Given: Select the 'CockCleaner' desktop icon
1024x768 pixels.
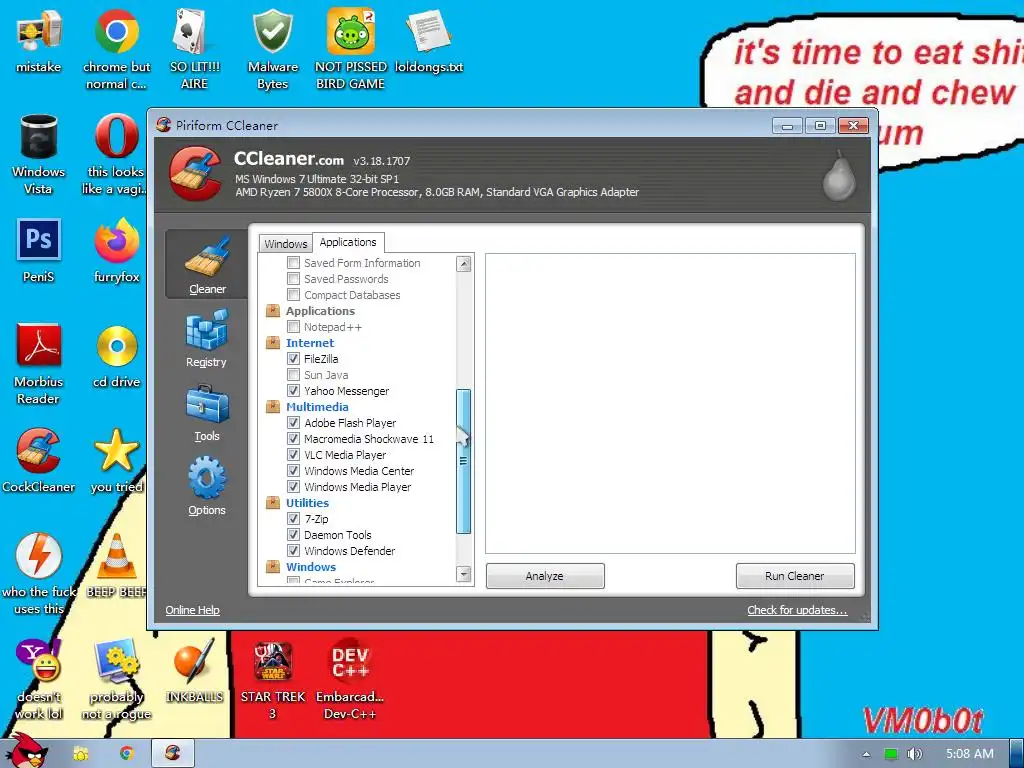Looking at the screenshot, I should (39, 461).
